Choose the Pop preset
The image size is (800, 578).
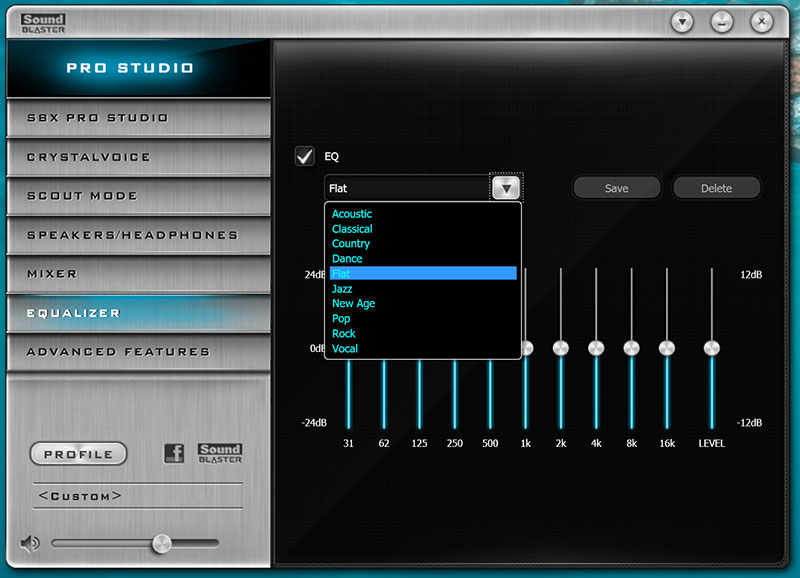point(423,319)
